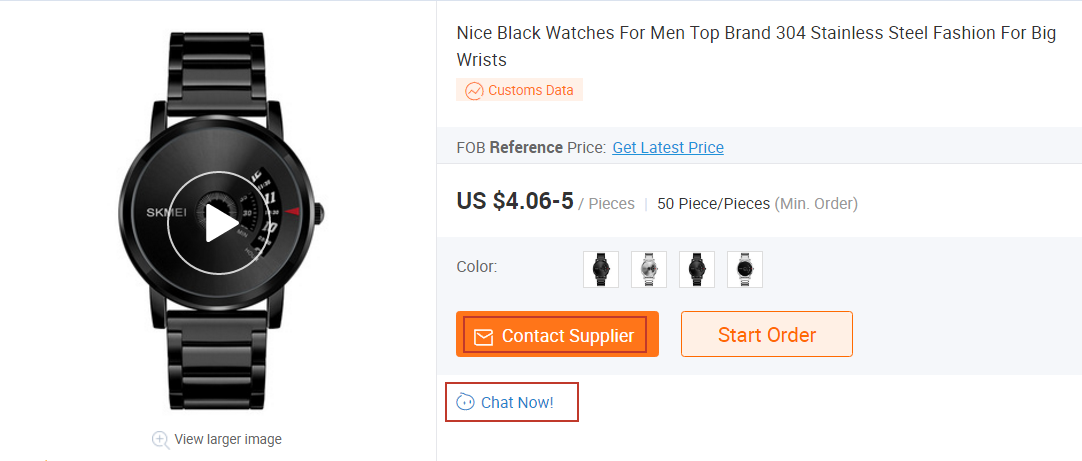Click the chat bubble face icon
Viewport: 1082px width, 461px height.
tap(465, 402)
